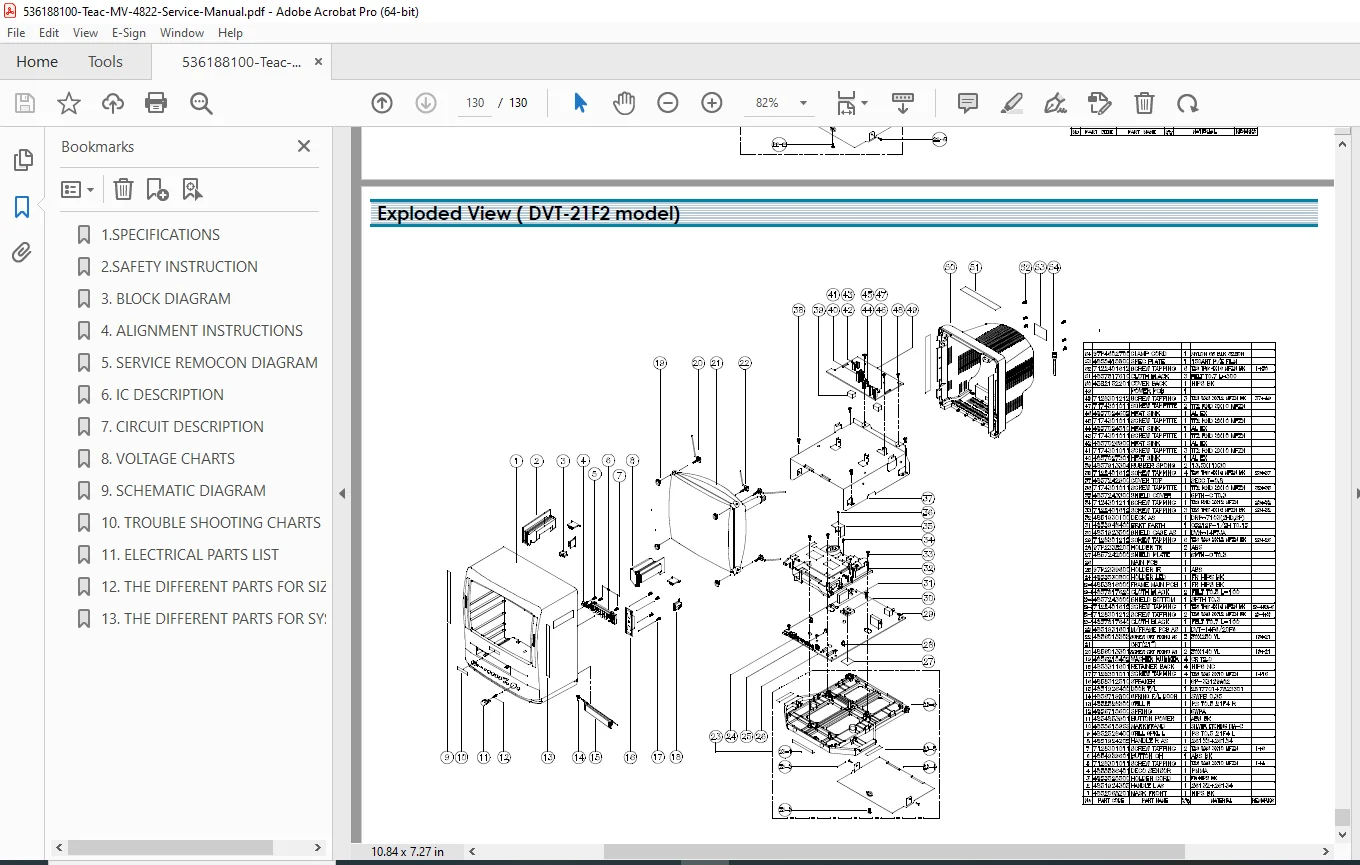Click the current page number field

click(x=475, y=103)
